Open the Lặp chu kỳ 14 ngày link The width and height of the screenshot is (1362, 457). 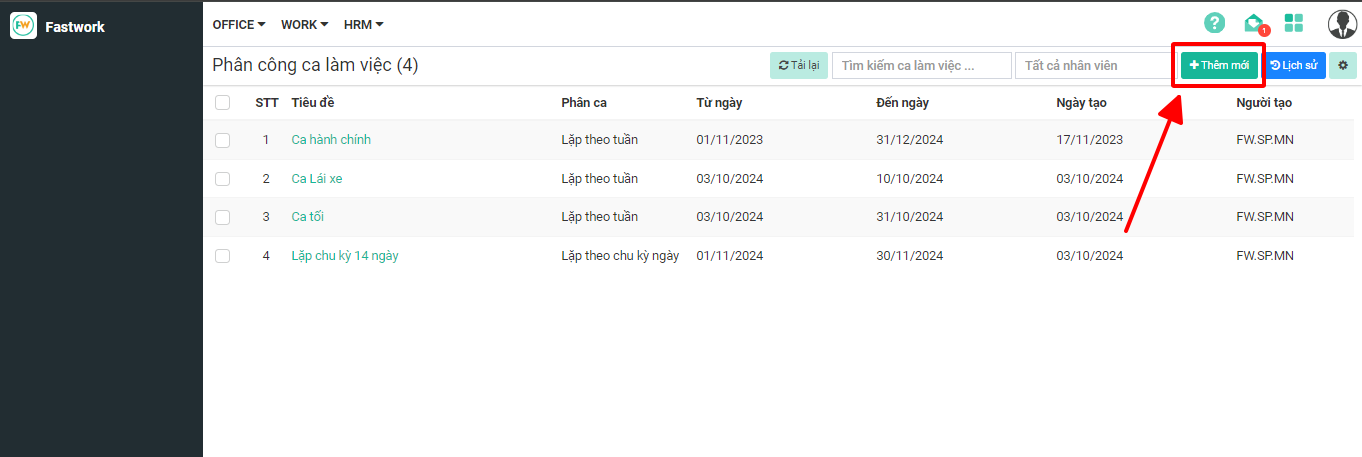coord(345,256)
